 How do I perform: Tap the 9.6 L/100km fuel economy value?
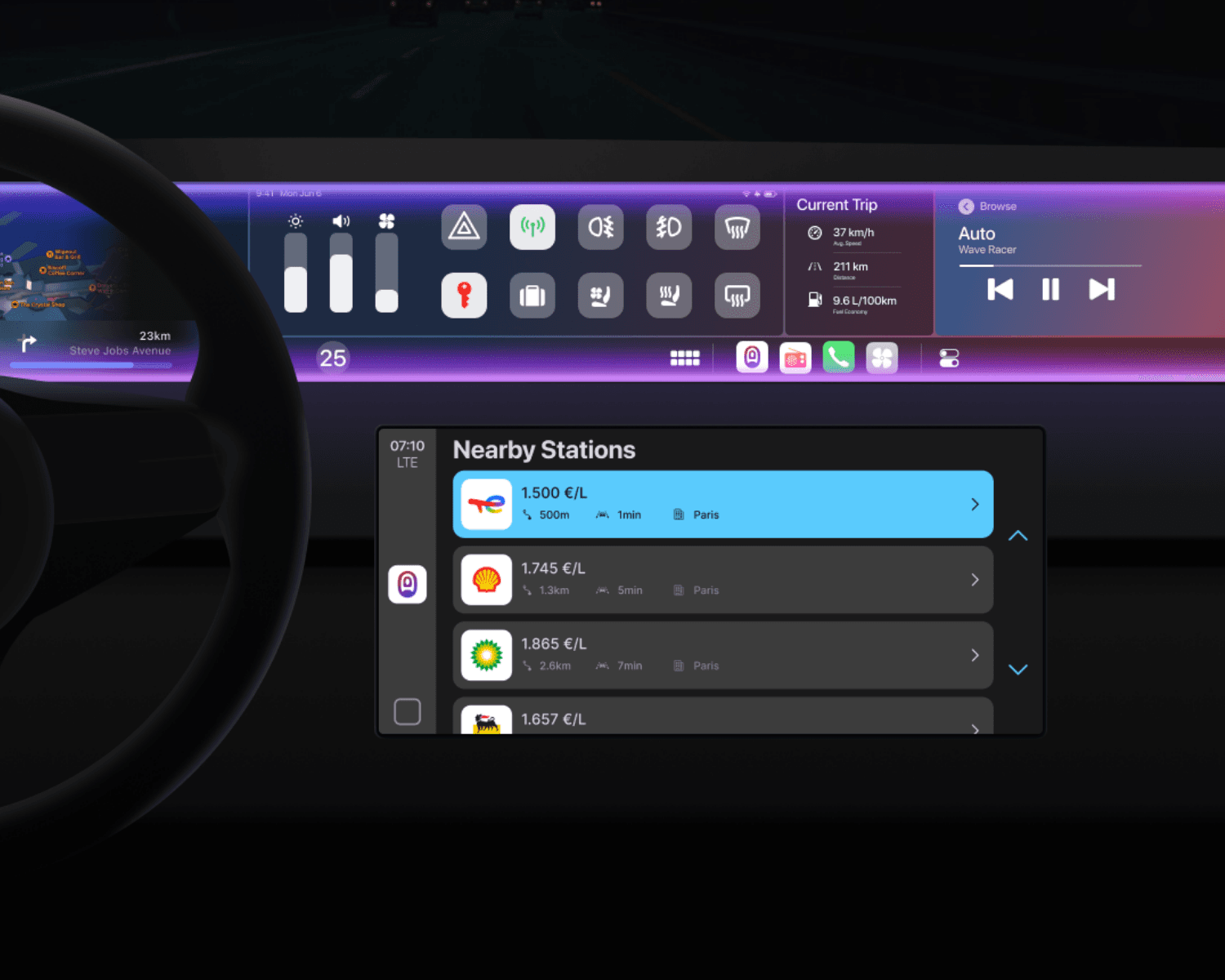864,301
